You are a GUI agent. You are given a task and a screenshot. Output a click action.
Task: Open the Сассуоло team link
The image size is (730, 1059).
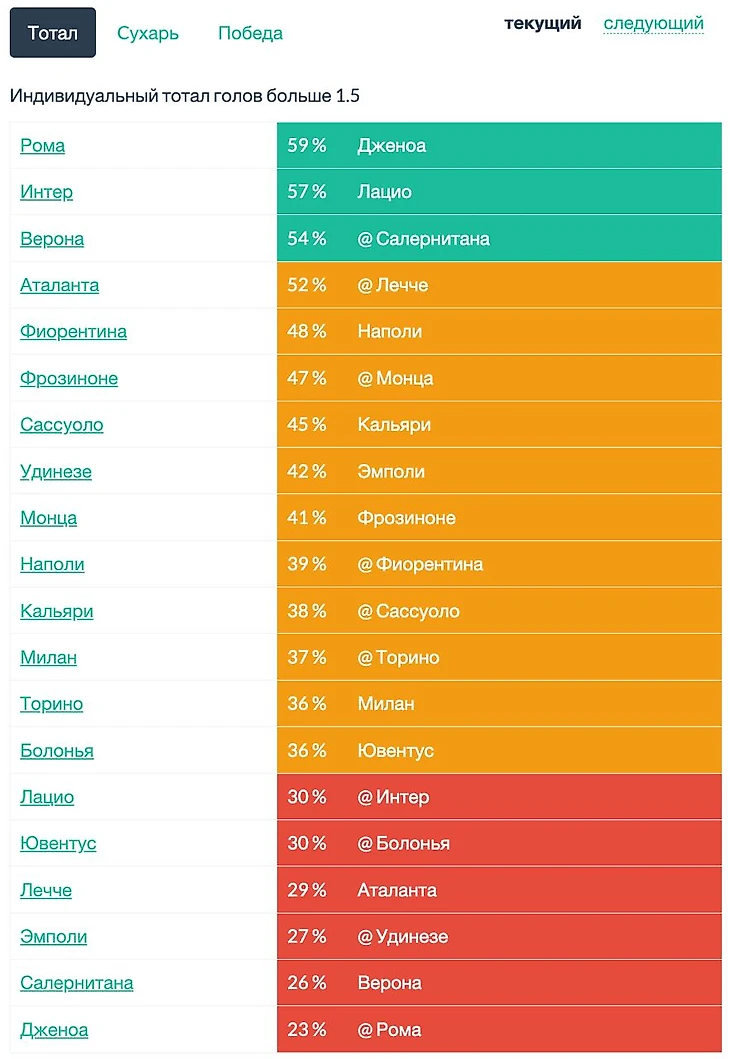[62, 425]
